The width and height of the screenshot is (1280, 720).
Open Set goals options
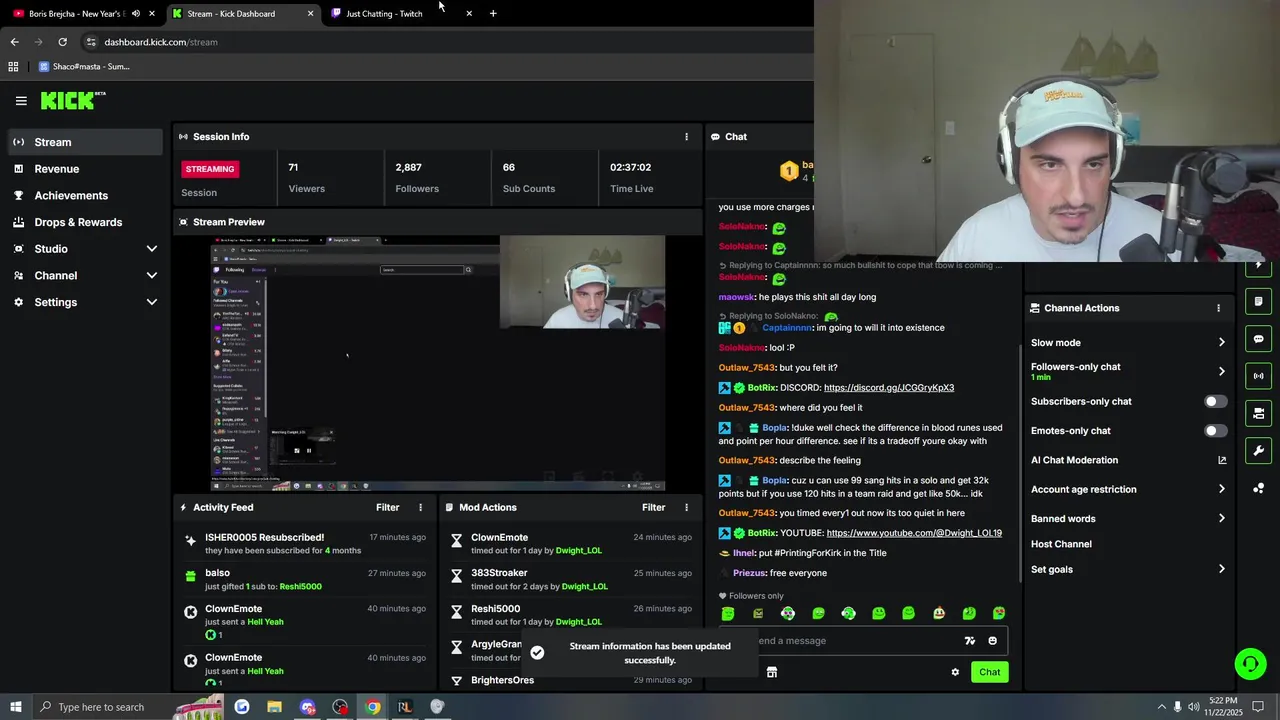point(1127,570)
